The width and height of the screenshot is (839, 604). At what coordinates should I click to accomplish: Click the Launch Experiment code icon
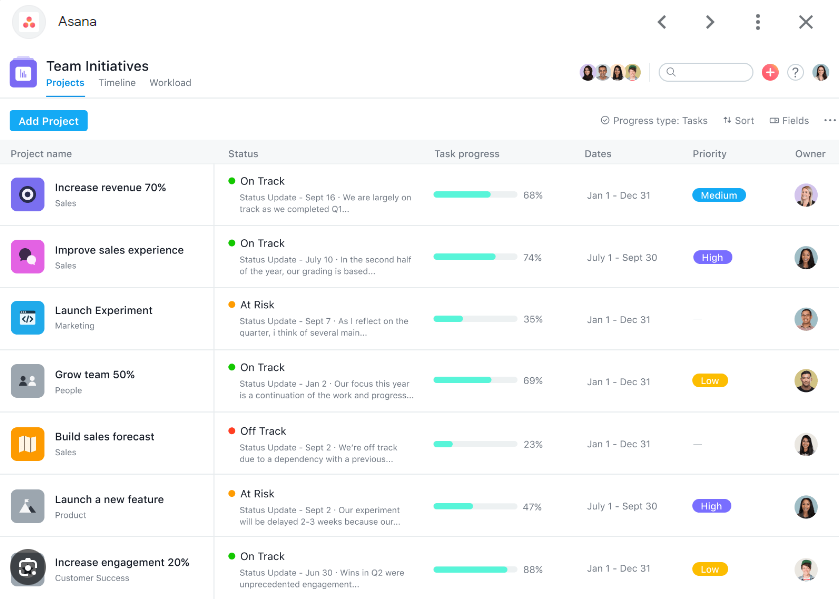(x=27, y=318)
